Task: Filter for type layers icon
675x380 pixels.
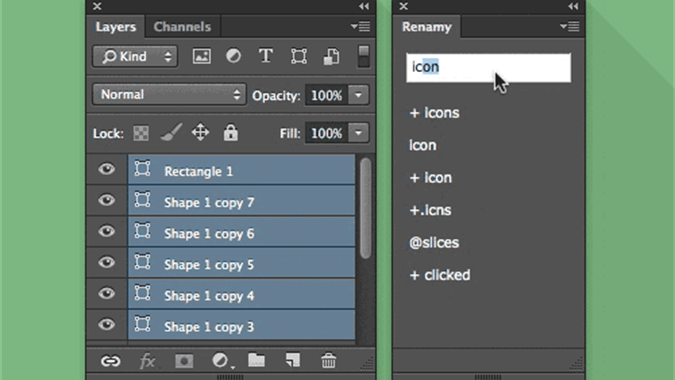Action: 266,56
